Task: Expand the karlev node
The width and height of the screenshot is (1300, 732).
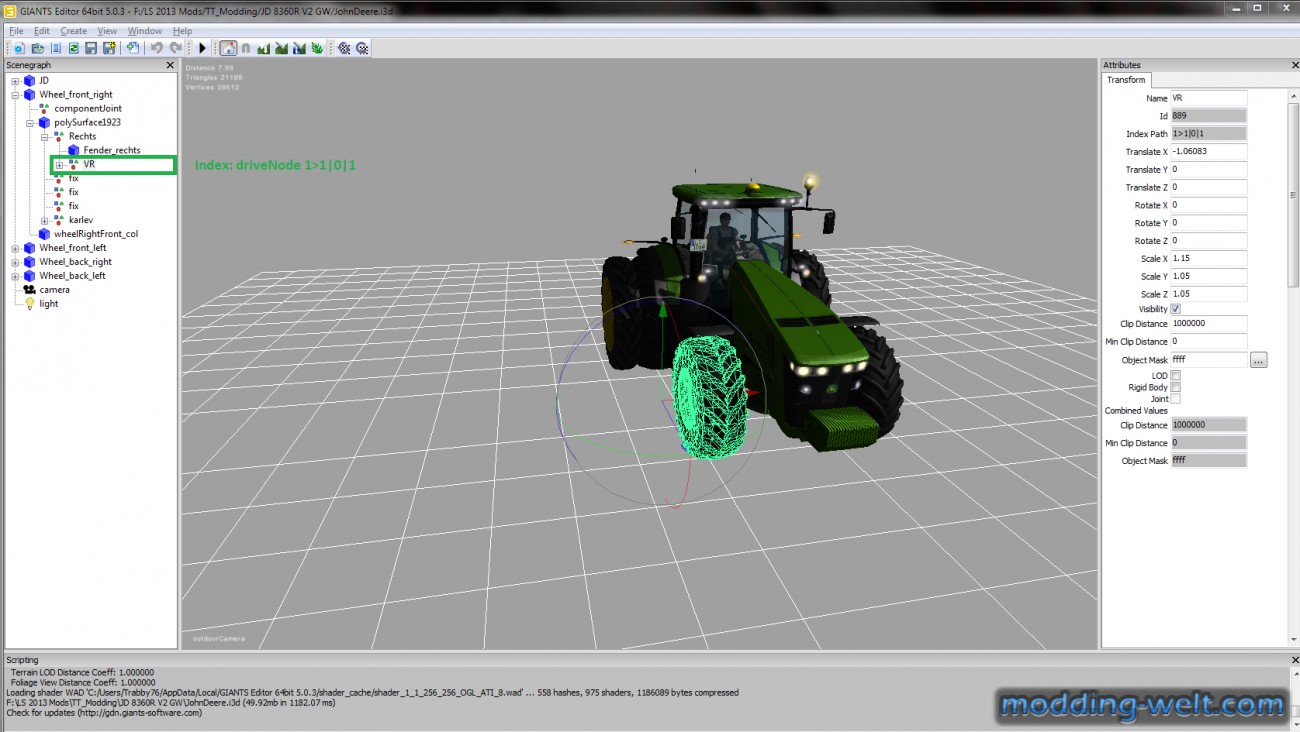Action: (x=45, y=220)
